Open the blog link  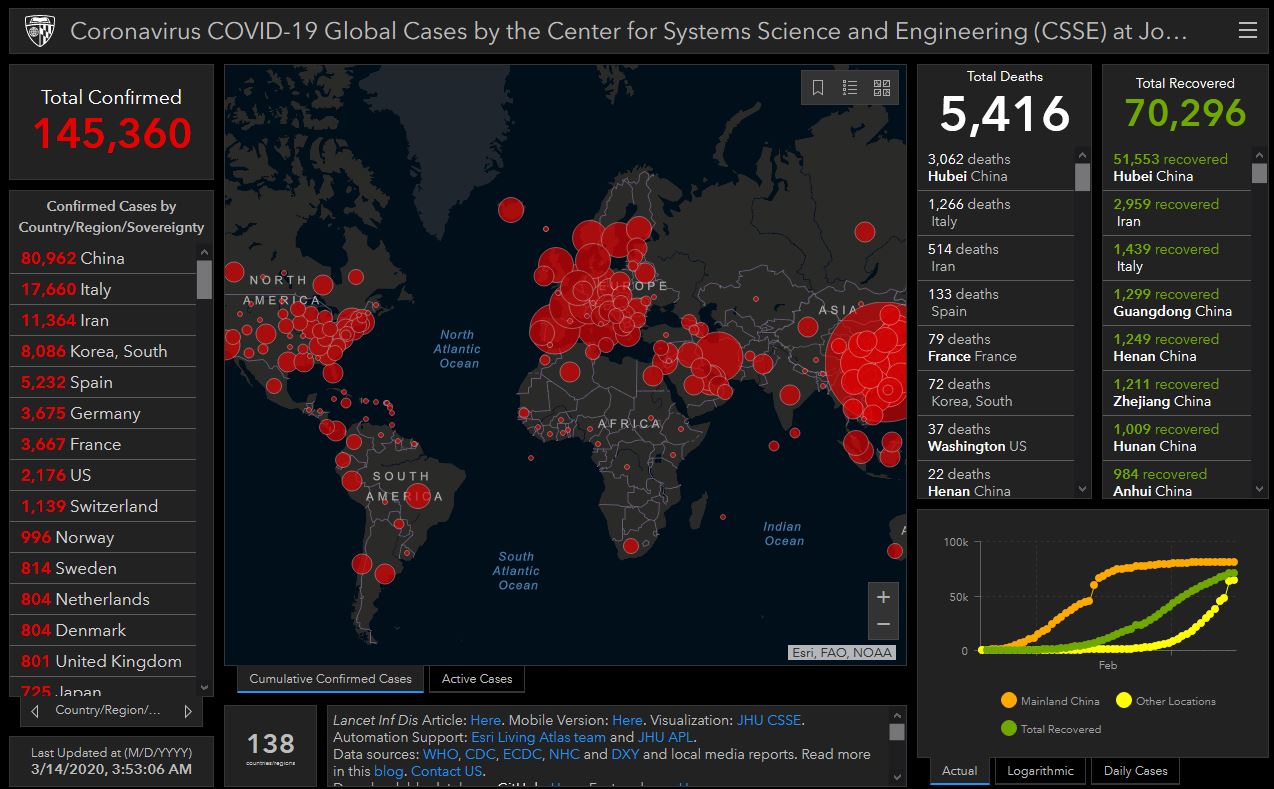point(389,771)
